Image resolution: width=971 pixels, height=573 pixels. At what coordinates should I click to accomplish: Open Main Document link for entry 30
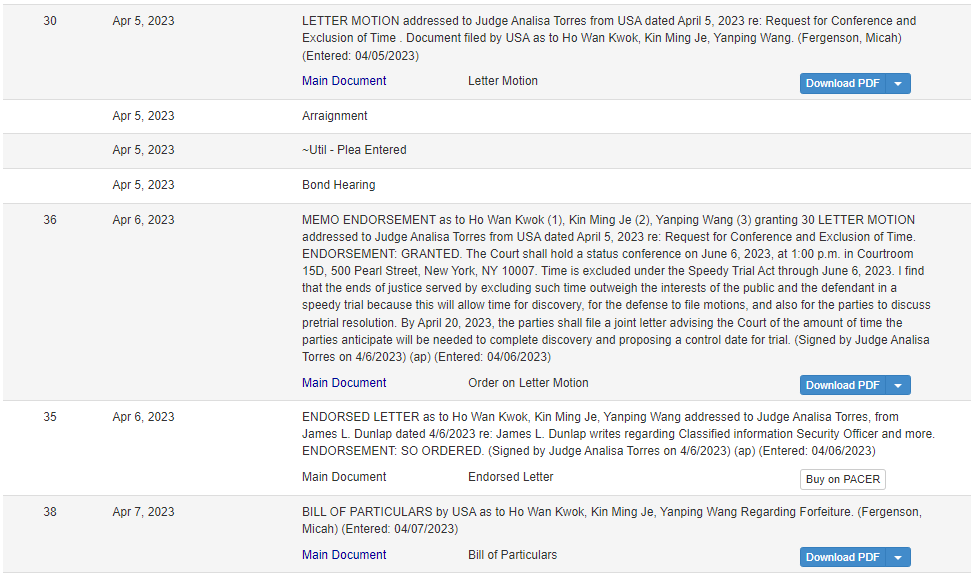(344, 81)
